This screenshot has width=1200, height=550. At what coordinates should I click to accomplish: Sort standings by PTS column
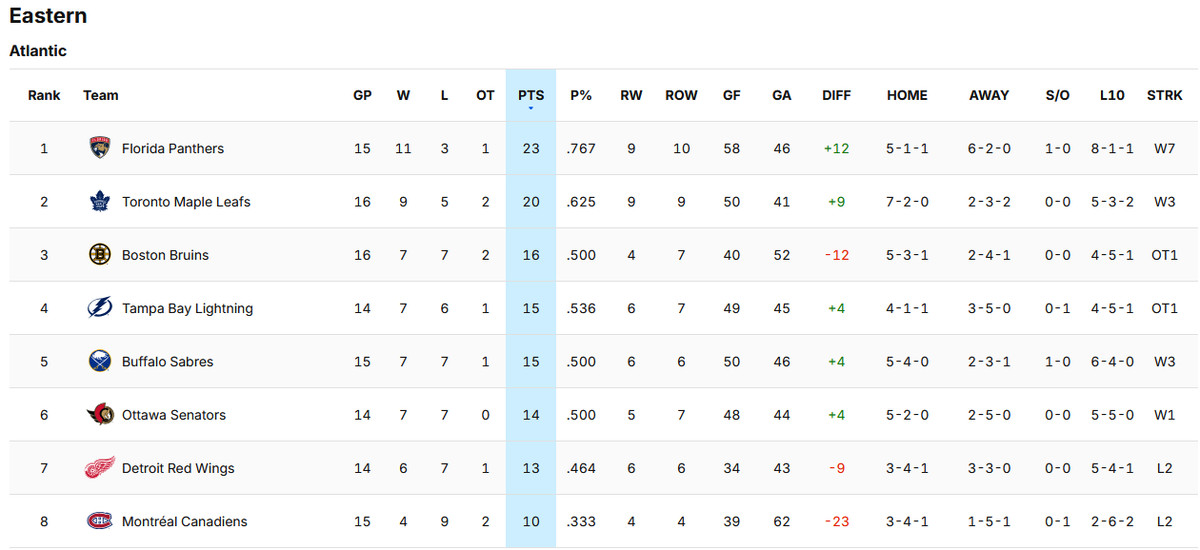(x=531, y=96)
